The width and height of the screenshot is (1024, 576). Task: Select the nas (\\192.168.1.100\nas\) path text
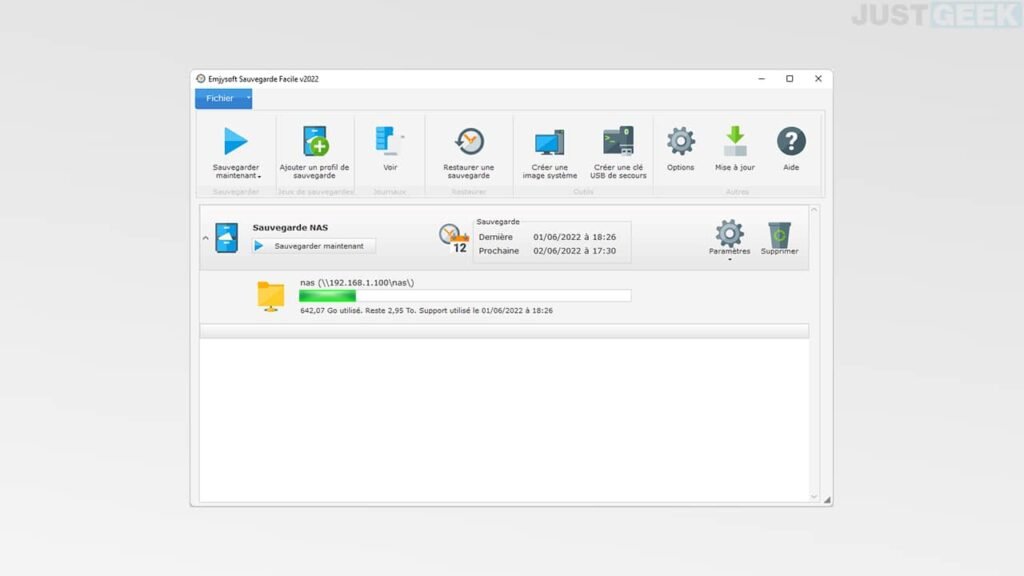(x=357, y=283)
